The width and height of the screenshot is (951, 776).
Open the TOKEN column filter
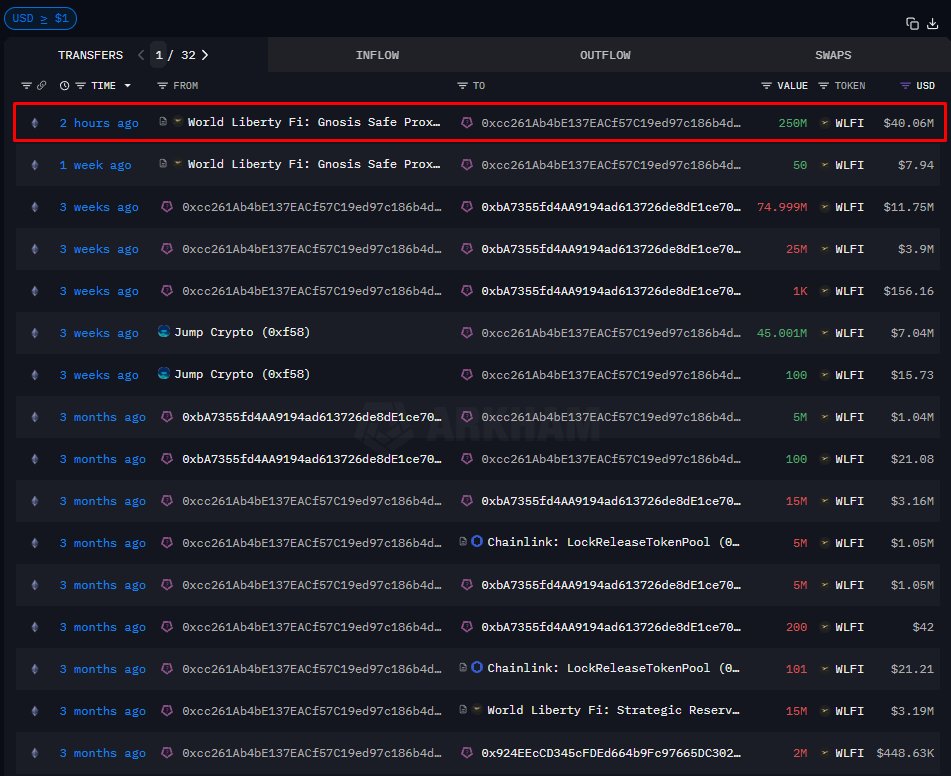point(824,86)
